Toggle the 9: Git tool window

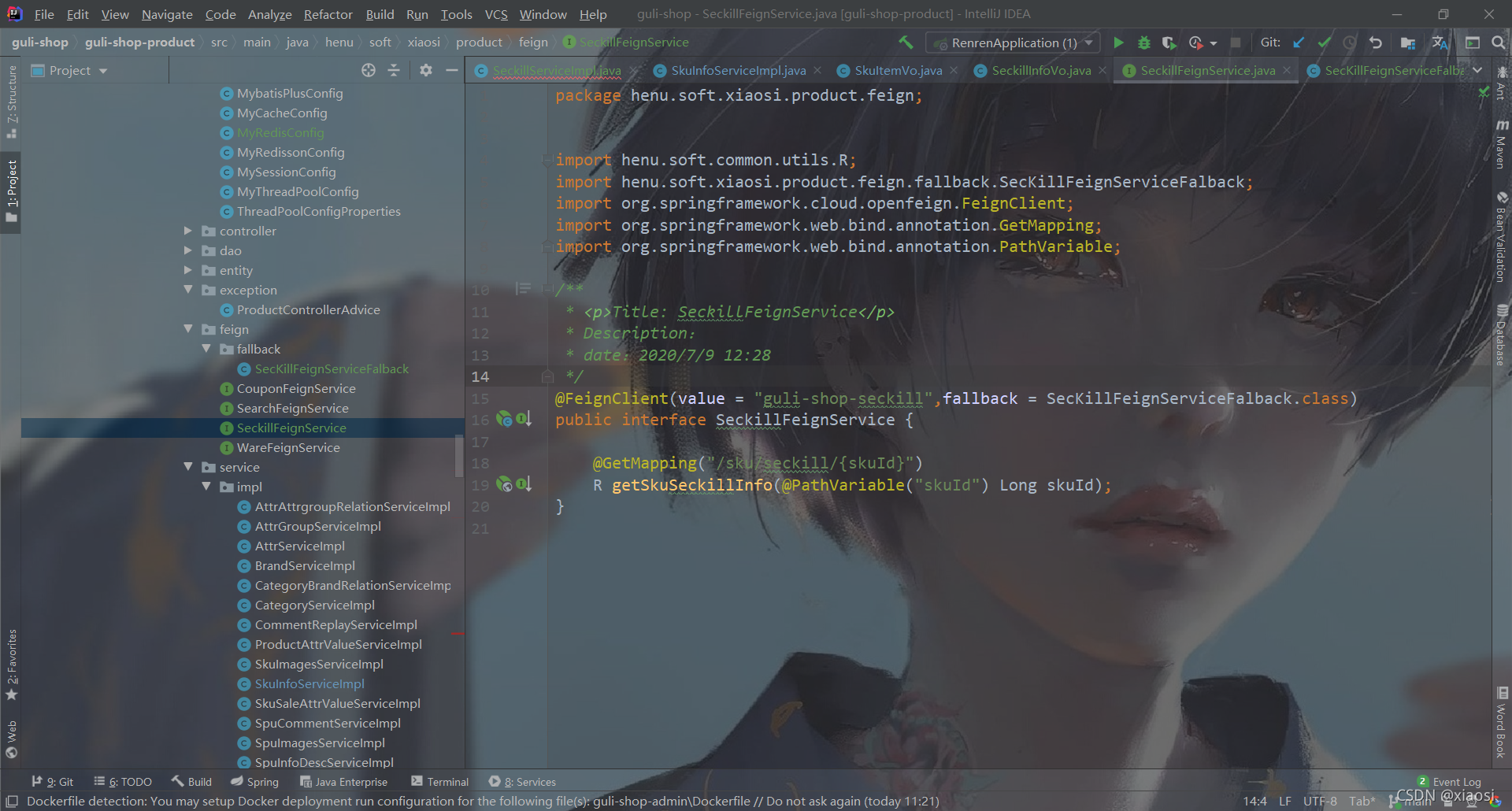click(x=52, y=782)
